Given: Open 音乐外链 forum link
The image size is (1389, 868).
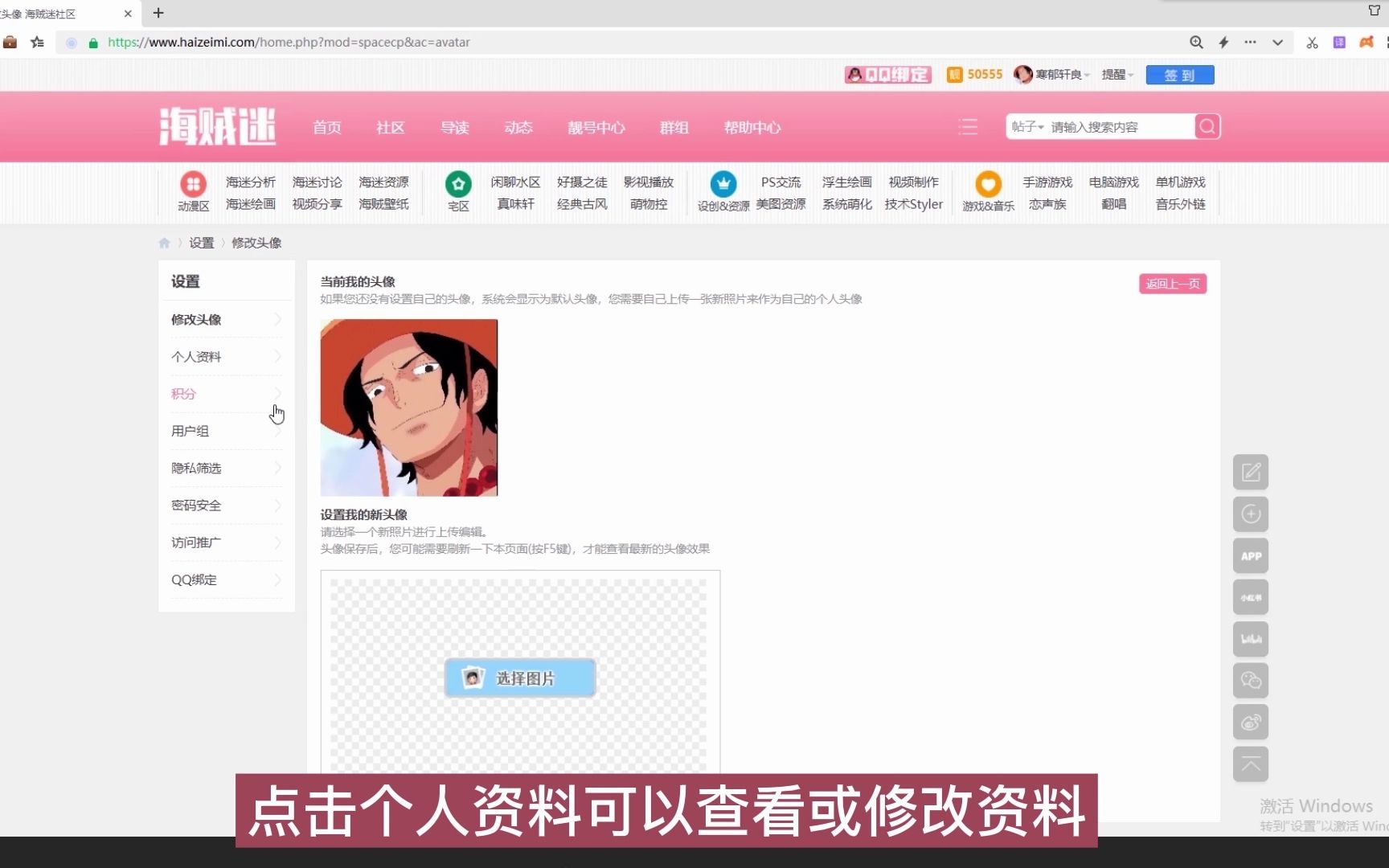Looking at the screenshot, I should [x=1180, y=204].
